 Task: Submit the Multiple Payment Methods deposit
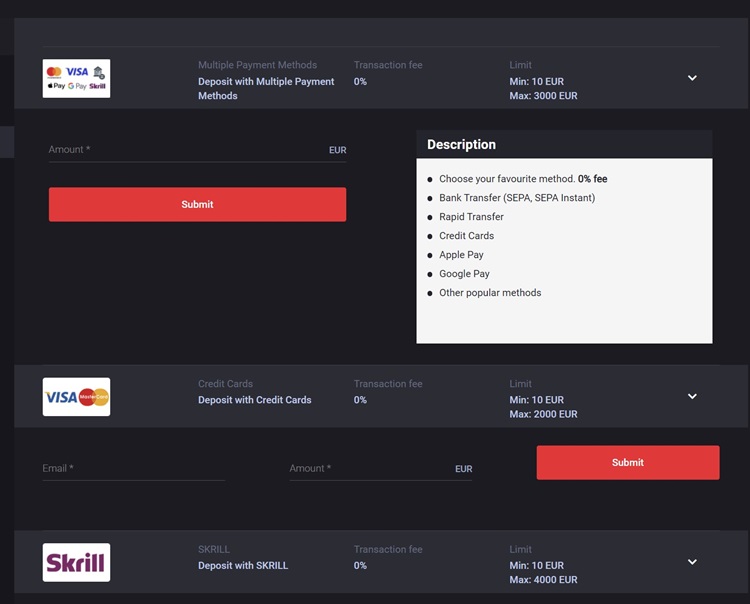coord(197,204)
